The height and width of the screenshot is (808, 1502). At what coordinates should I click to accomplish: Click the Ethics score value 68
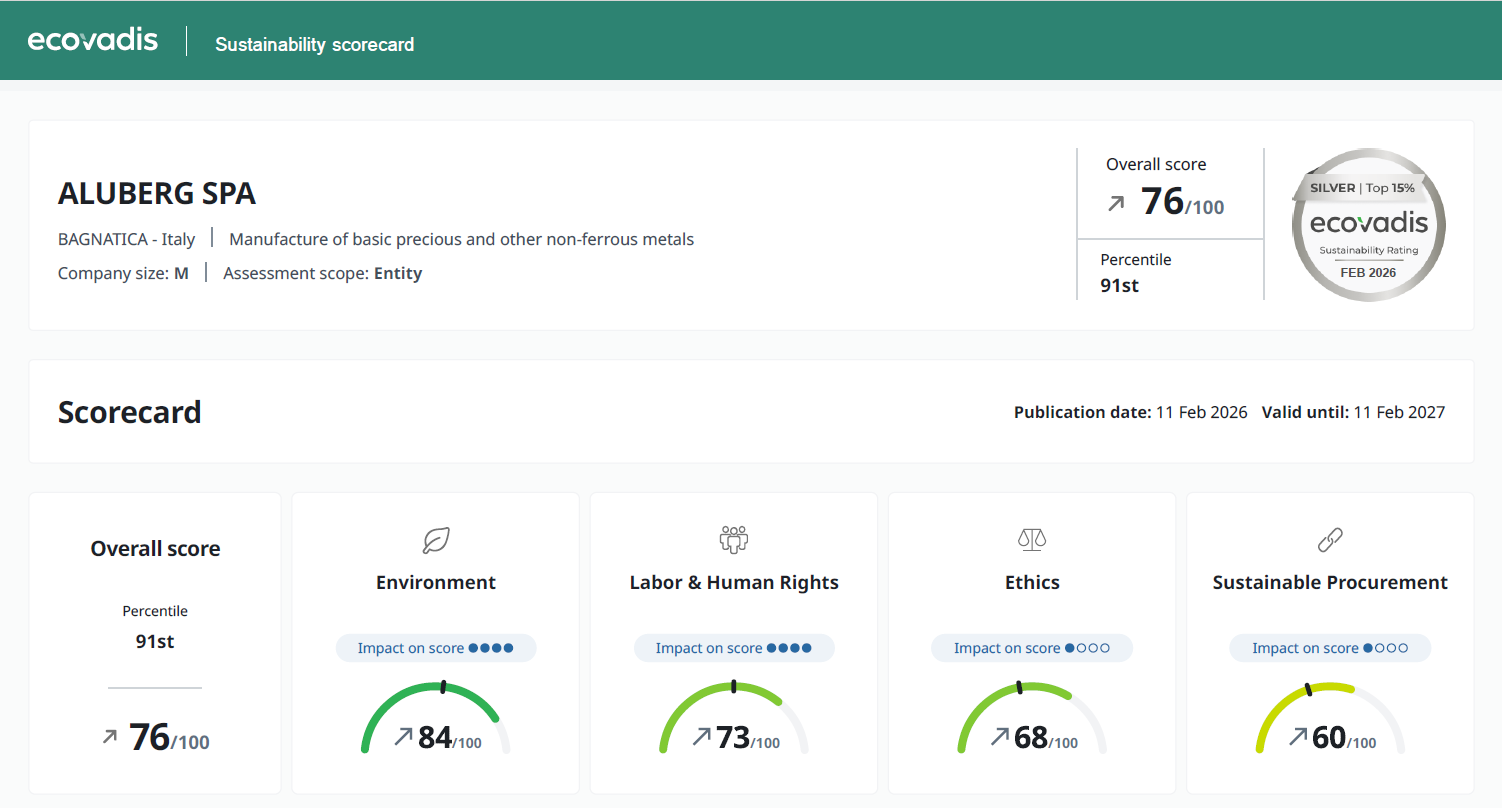[x=1031, y=738]
